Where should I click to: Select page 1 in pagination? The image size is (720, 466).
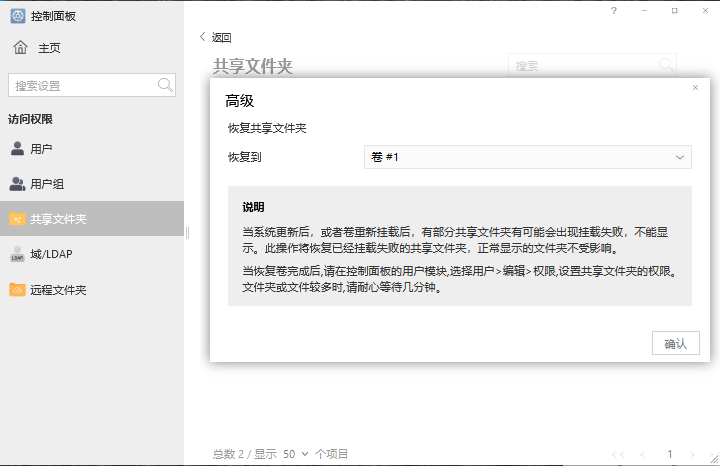point(670,454)
